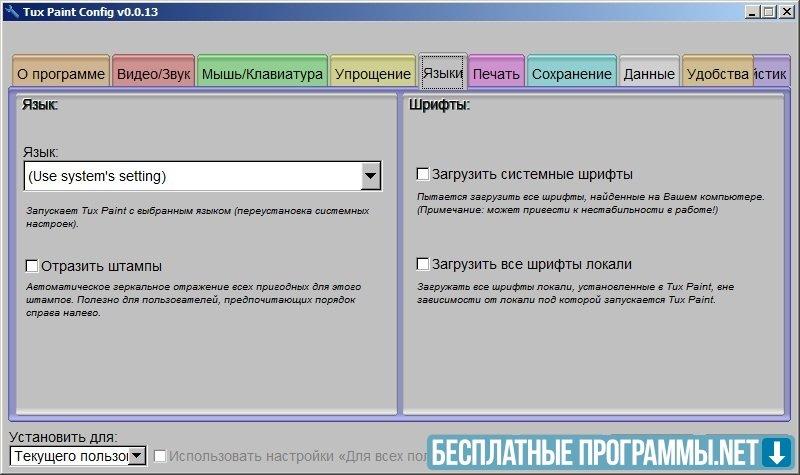Show the «Данные» tab
Image resolution: width=800 pixels, height=475 pixels.
tap(648, 74)
